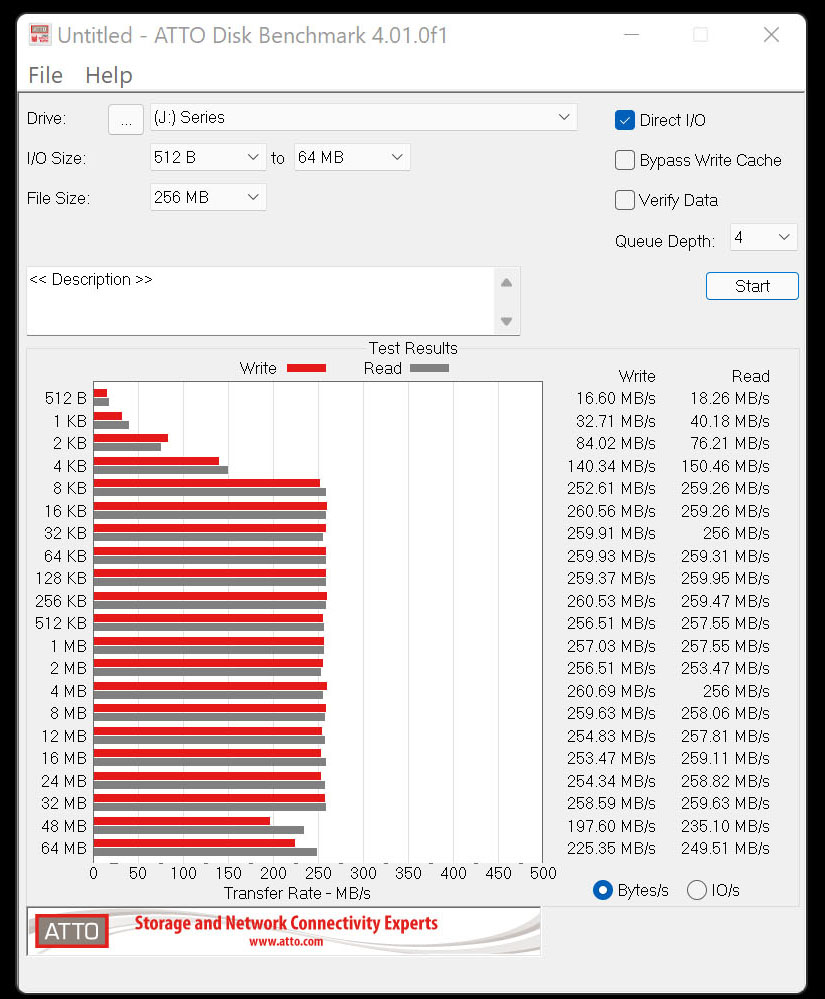Click into the Description text field
This screenshot has width=825, height=999.
tap(260, 301)
